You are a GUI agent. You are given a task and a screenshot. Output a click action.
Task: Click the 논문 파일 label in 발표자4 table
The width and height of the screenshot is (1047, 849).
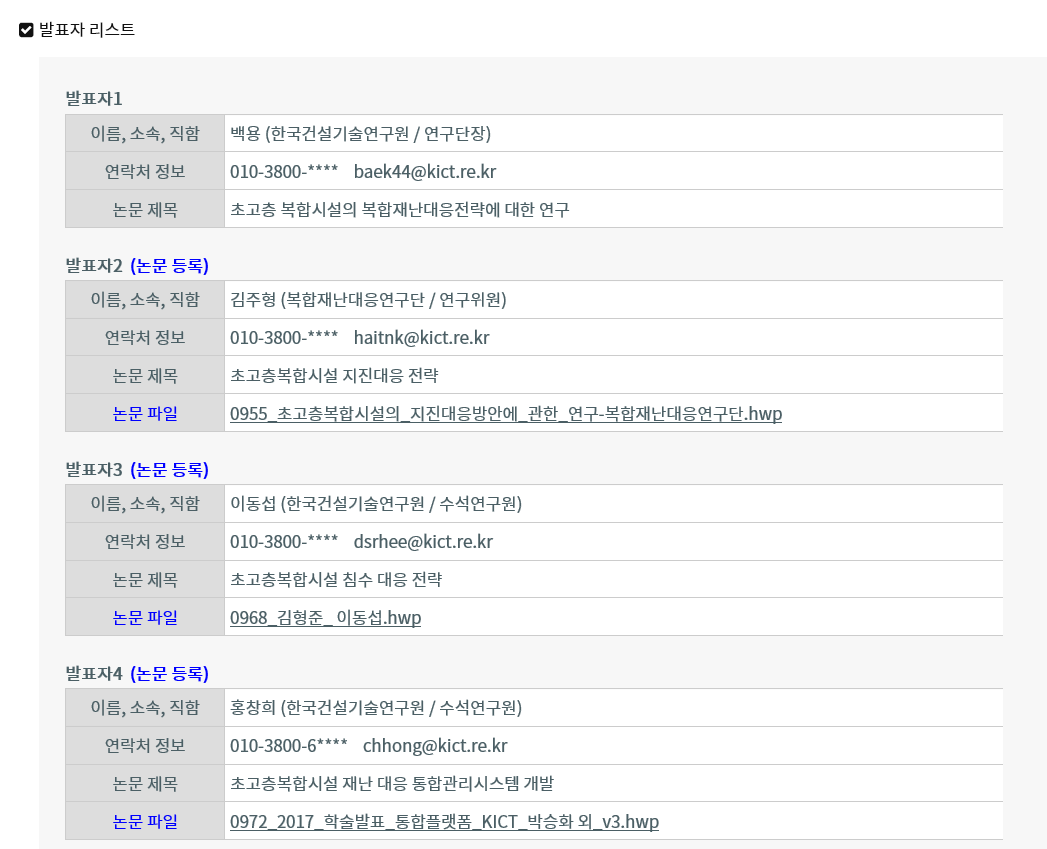(x=145, y=822)
